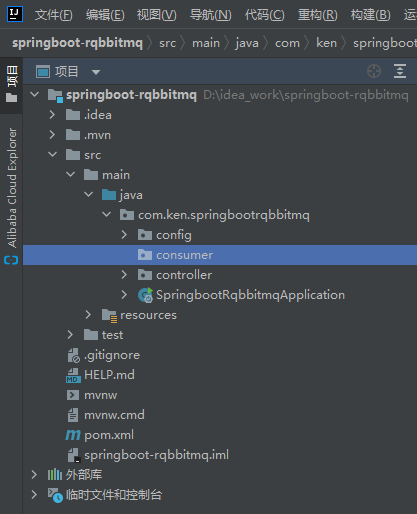Click the src breadcrumb
The image size is (417, 514).
click(167, 43)
